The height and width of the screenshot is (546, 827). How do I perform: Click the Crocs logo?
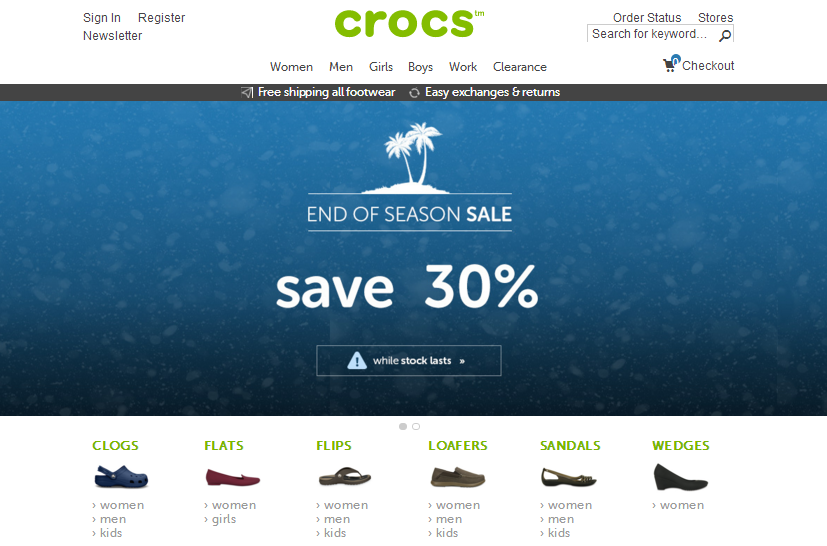(x=409, y=24)
